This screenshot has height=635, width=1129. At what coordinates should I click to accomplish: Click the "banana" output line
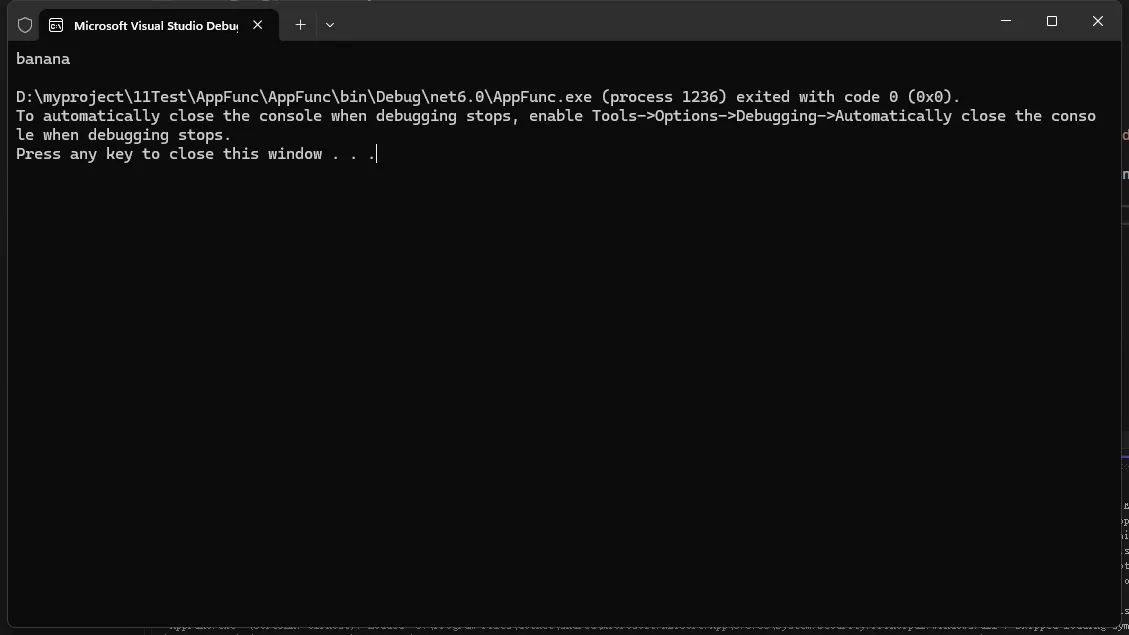(43, 59)
